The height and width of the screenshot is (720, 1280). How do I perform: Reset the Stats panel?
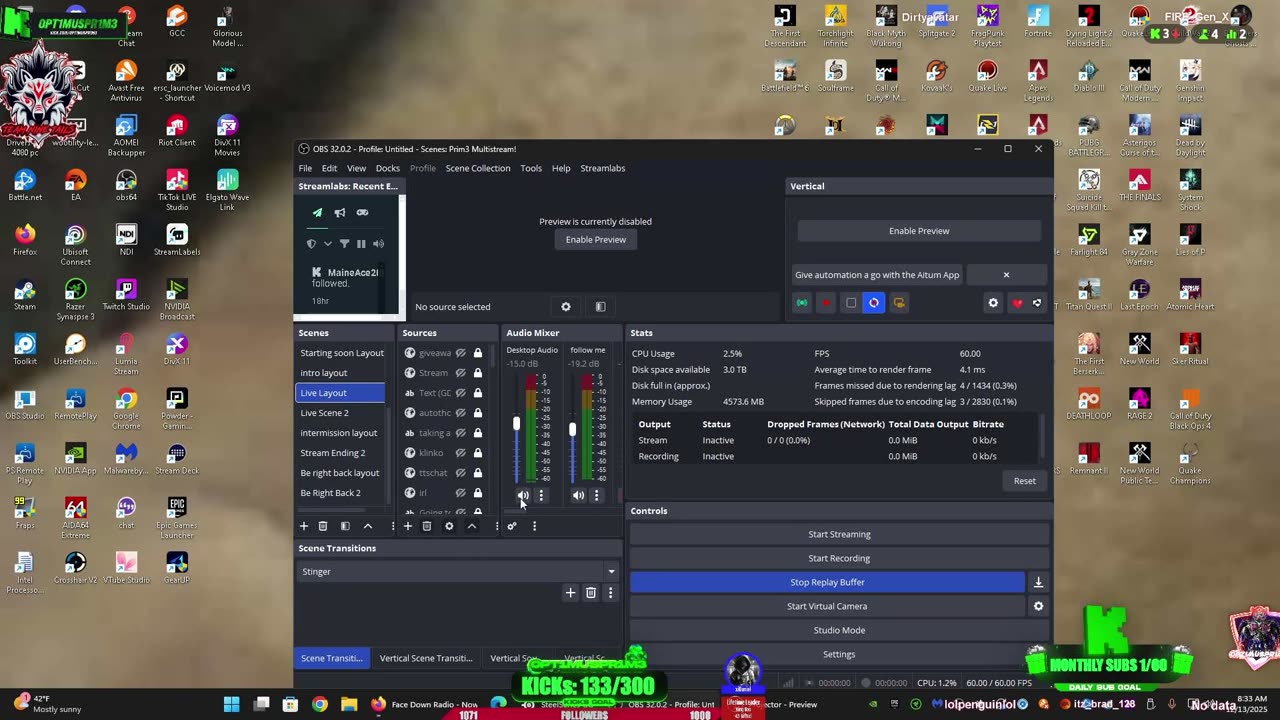[1025, 481]
